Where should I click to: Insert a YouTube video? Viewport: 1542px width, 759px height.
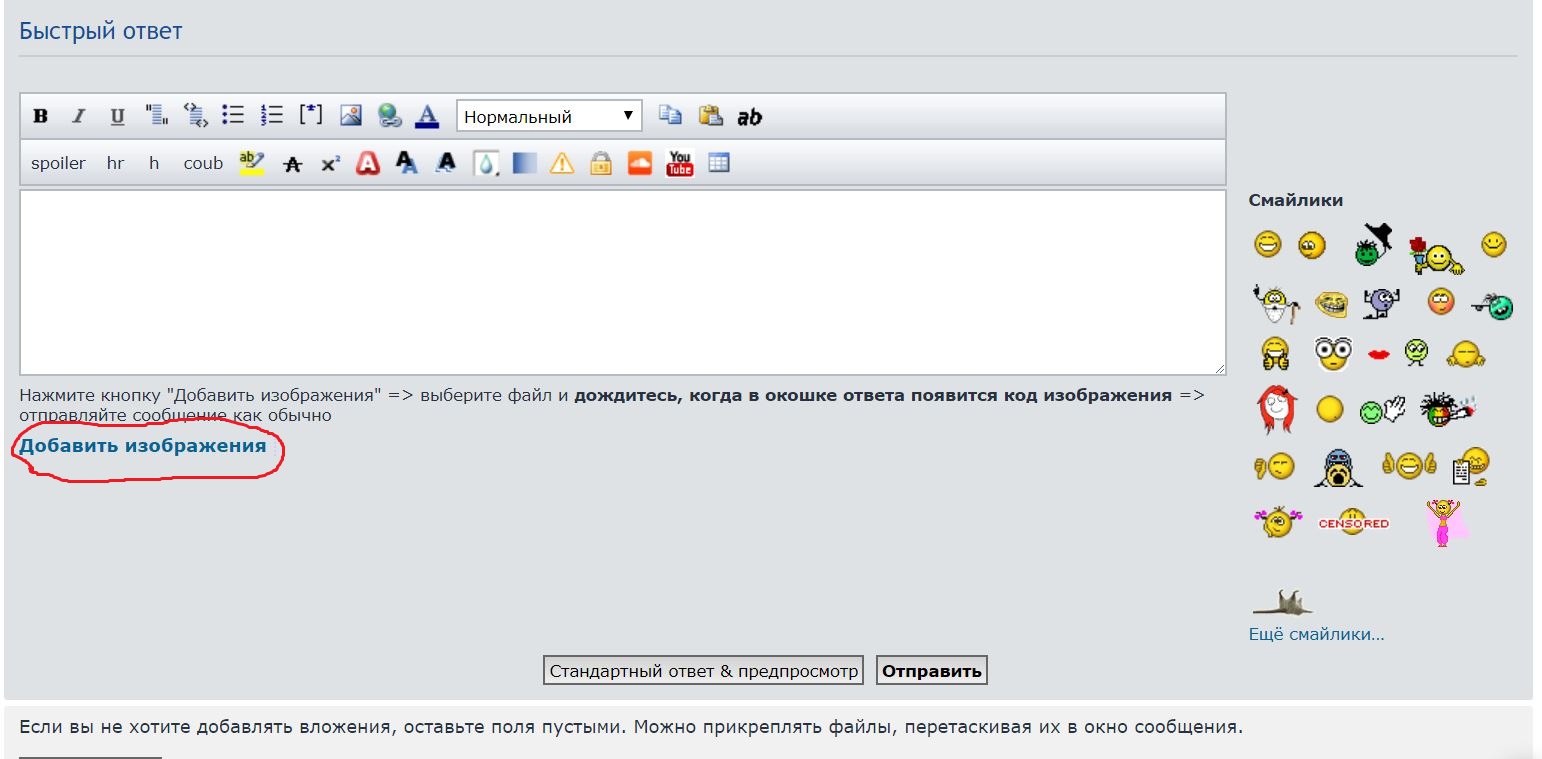click(x=680, y=163)
